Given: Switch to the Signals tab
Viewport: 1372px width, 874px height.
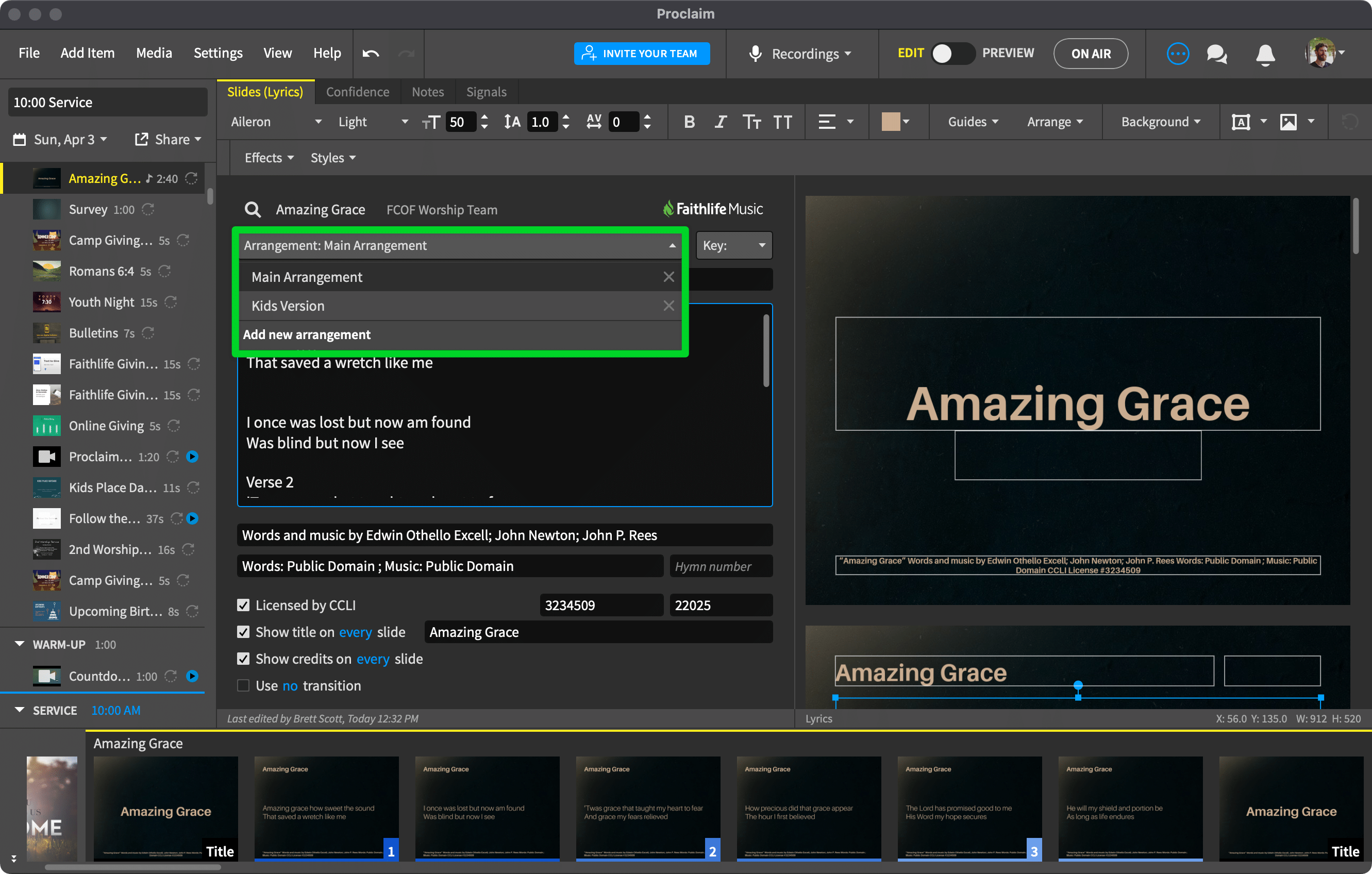Looking at the screenshot, I should coord(486,92).
